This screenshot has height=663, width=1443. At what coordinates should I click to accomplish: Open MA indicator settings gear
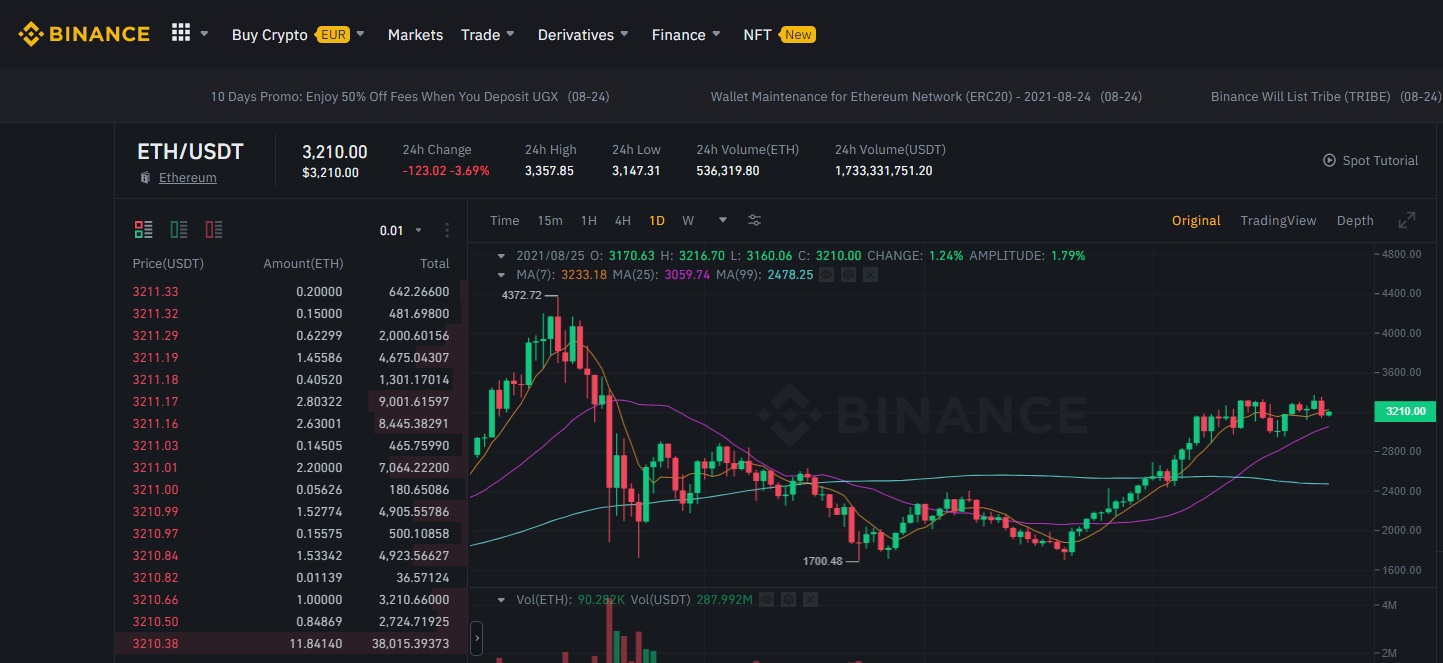click(x=848, y=274)
